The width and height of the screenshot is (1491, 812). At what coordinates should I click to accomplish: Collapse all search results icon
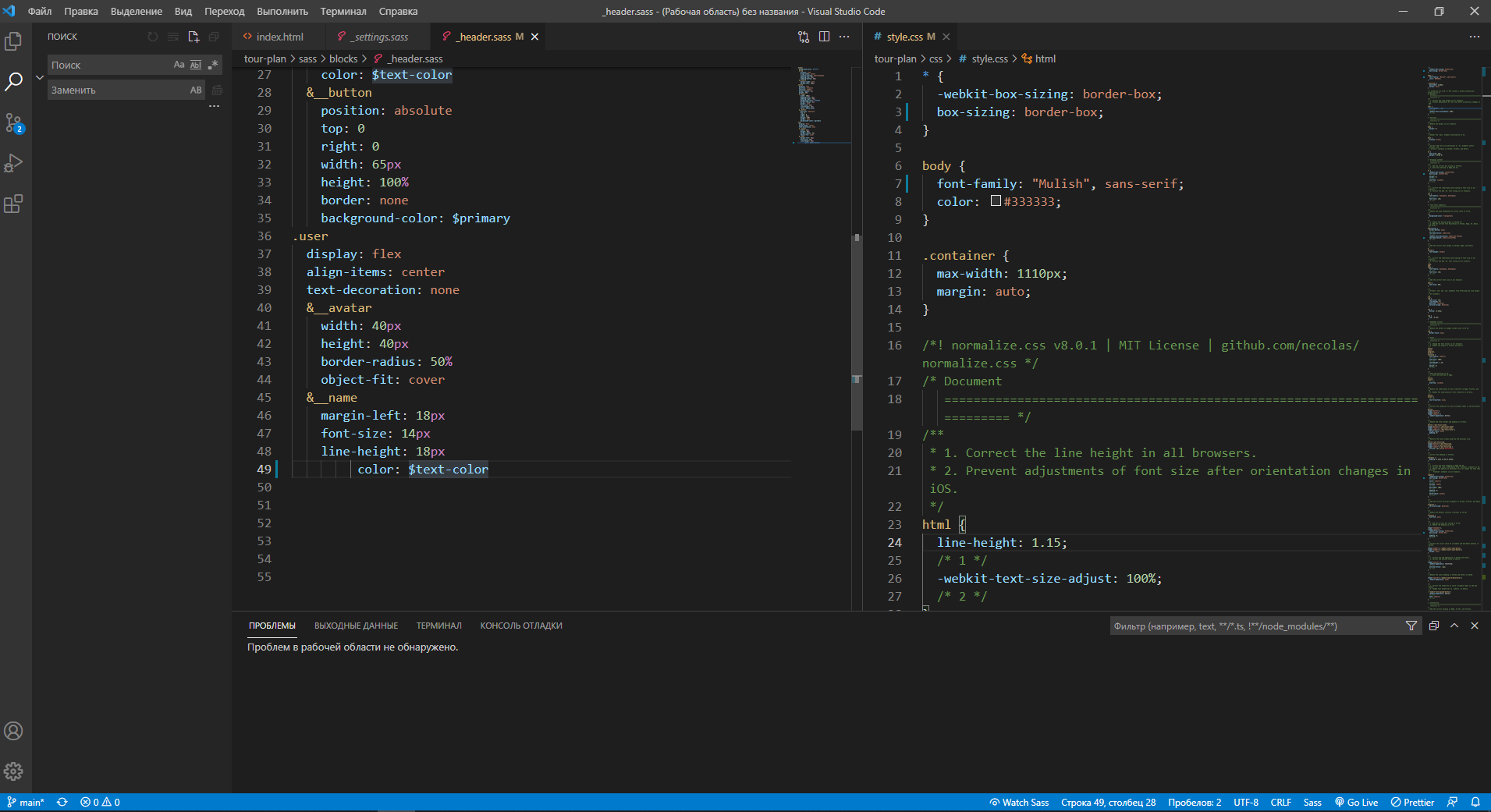[x=214, y=37]
